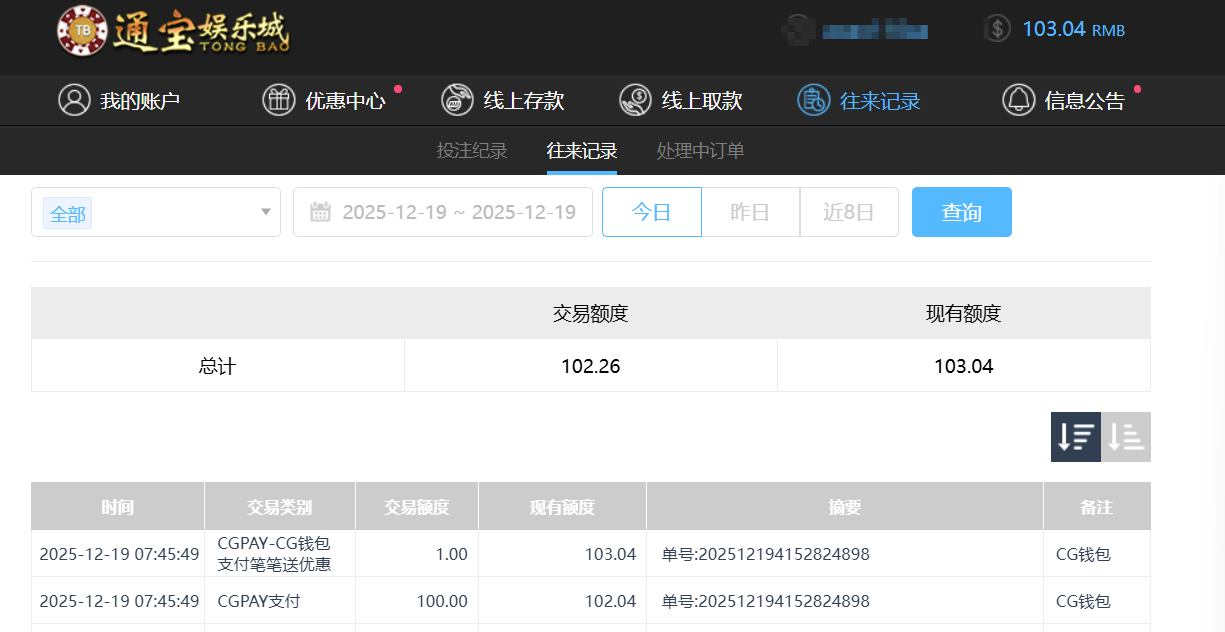The image size is (1225, 632).
Task: Click the 时间 column header
Action: [117, 507]
